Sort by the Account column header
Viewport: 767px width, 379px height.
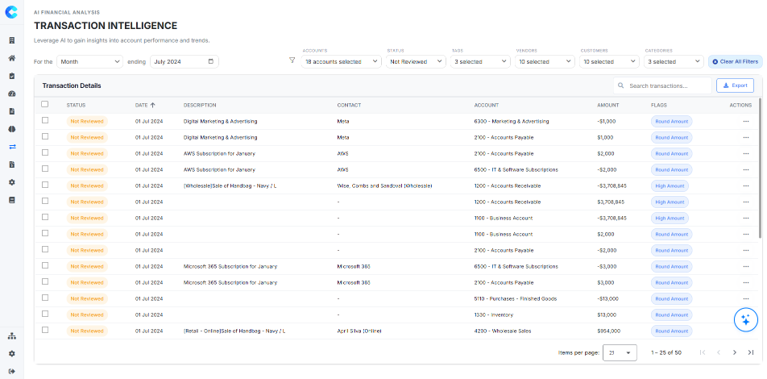pos(486,105)
